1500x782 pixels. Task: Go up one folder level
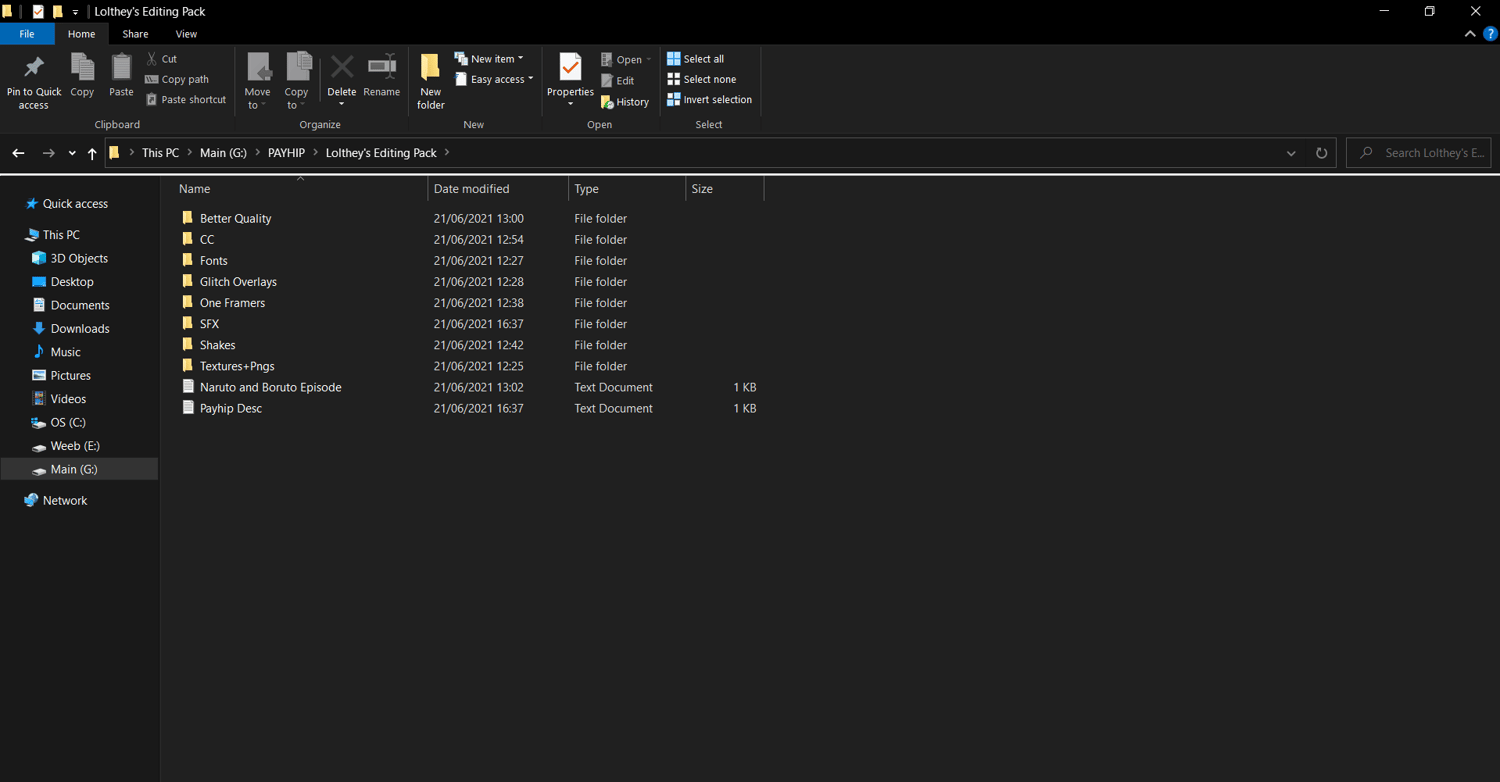(92, 153)
